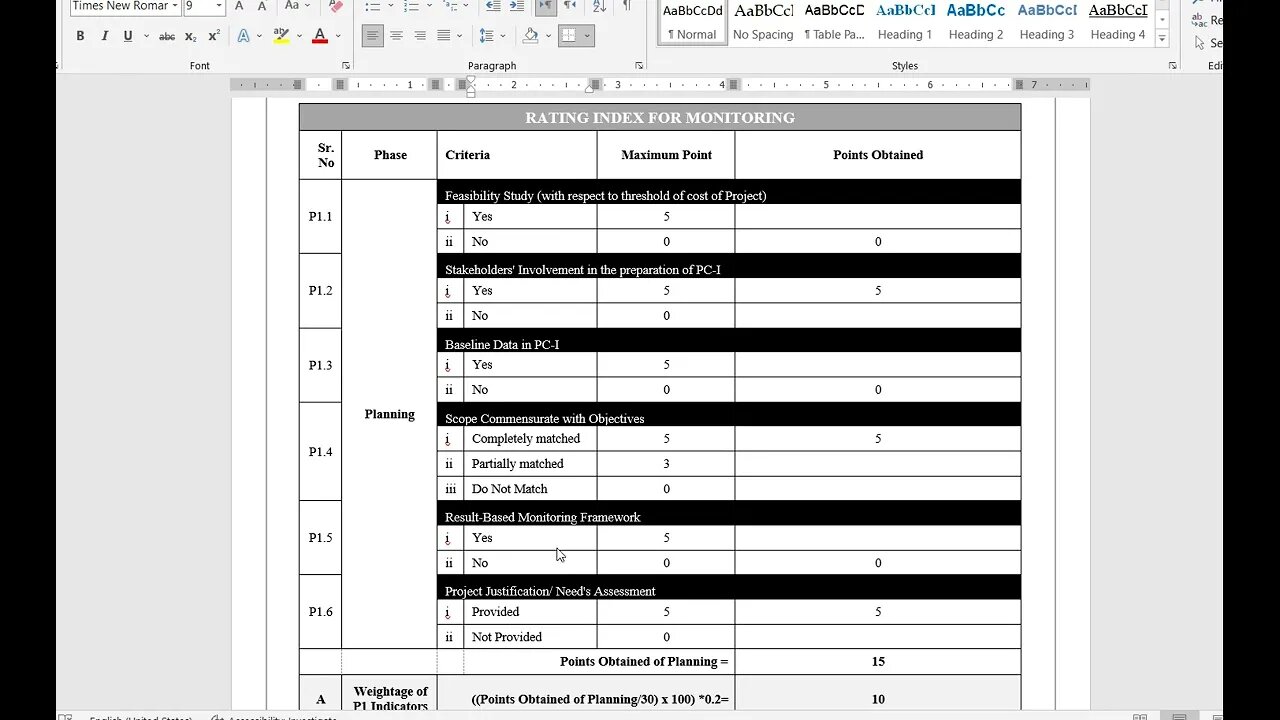Align text right
The width and height of the screenshot is (1280, 720).
click(419, 36)
